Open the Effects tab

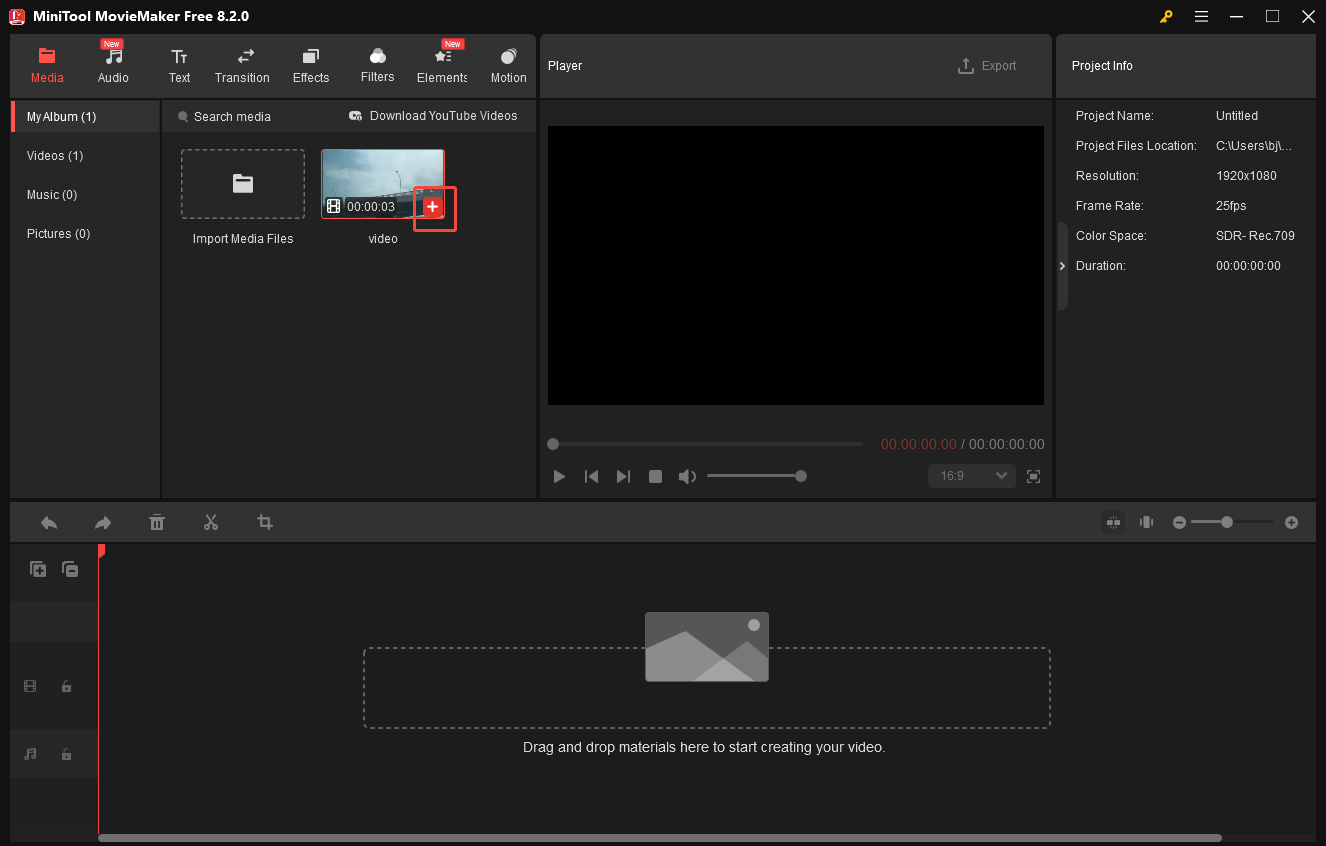point(311,65)
